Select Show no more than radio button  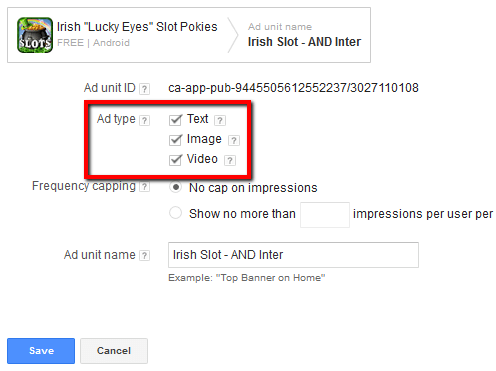click(x=175, y=213)
